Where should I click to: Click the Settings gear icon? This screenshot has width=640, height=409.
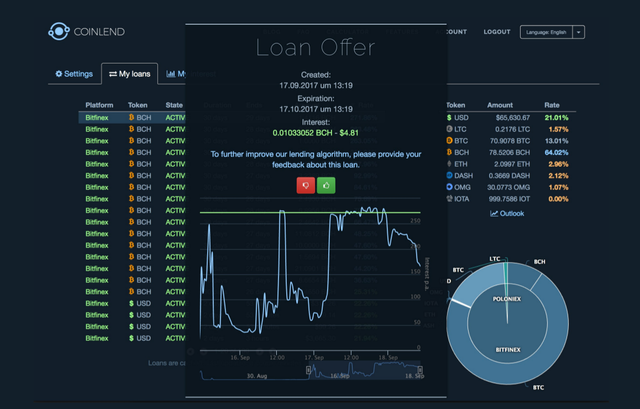[x=59, y=74]
